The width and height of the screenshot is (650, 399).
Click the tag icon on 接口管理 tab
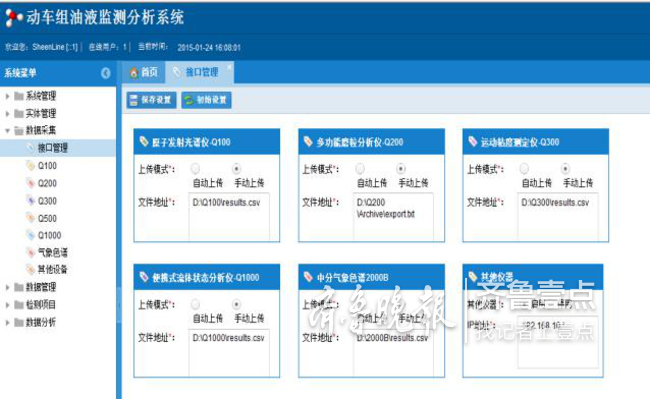[177, 73]
